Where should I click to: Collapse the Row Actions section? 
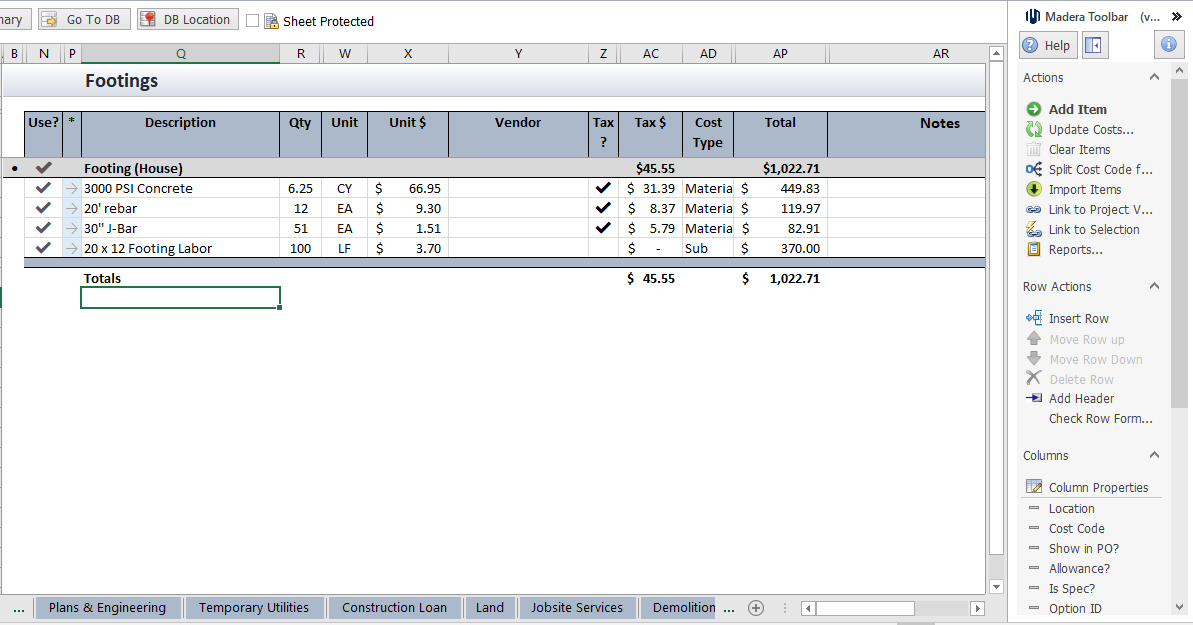[1154, 286]
